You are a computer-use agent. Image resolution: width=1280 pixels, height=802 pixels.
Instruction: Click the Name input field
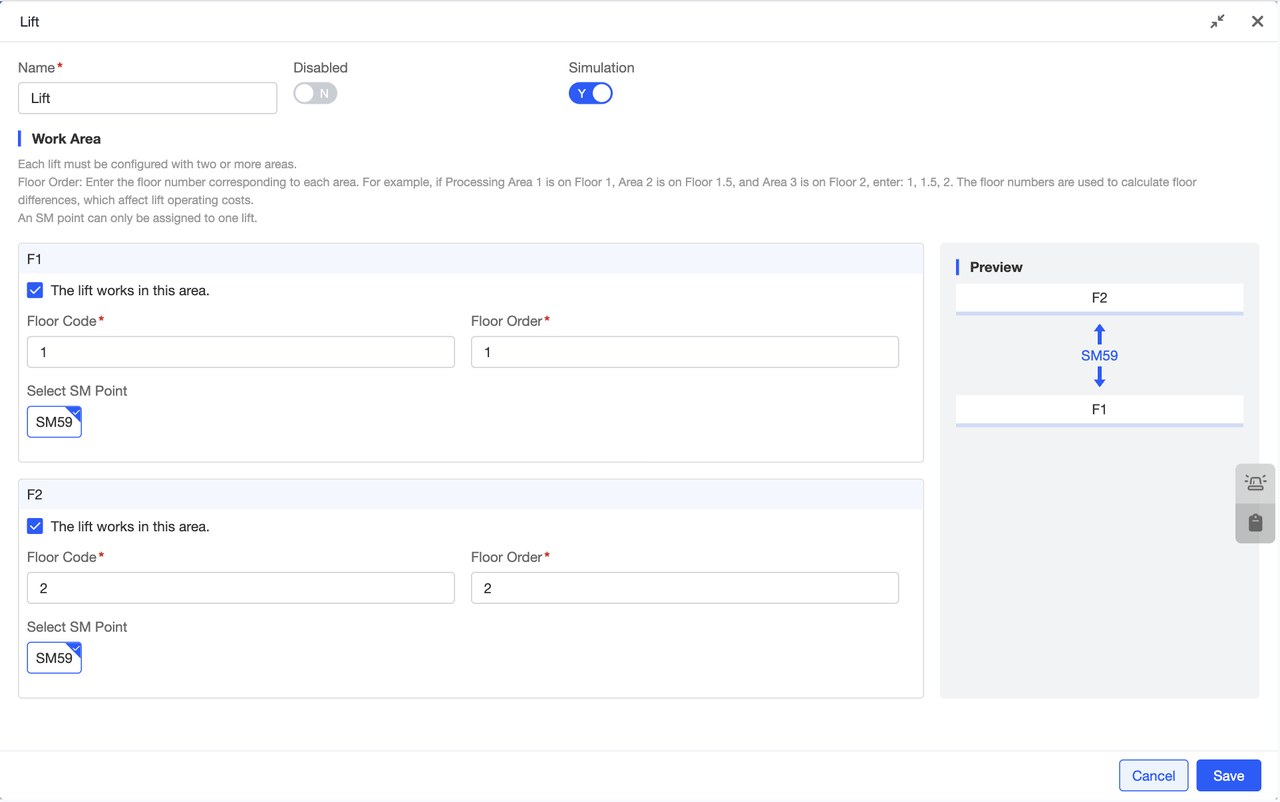pyautogui.click(x=147, y=98)
